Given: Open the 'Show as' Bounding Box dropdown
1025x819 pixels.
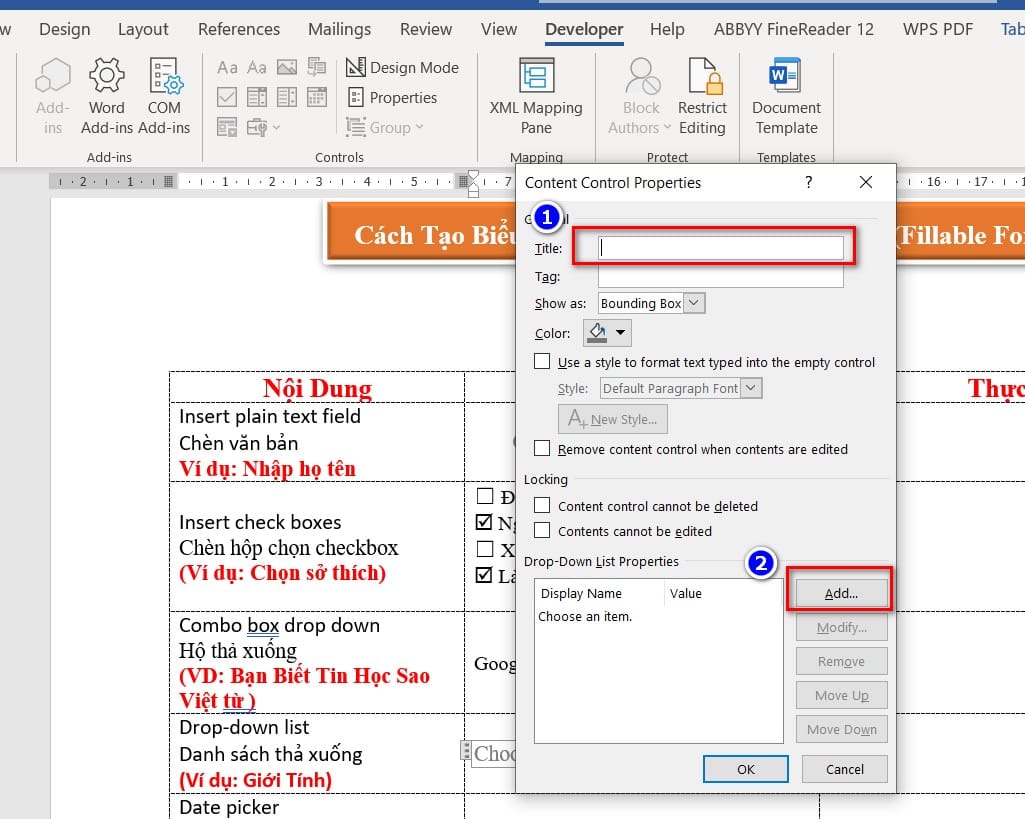Looking at the screenshot, I should coord(694,303).
